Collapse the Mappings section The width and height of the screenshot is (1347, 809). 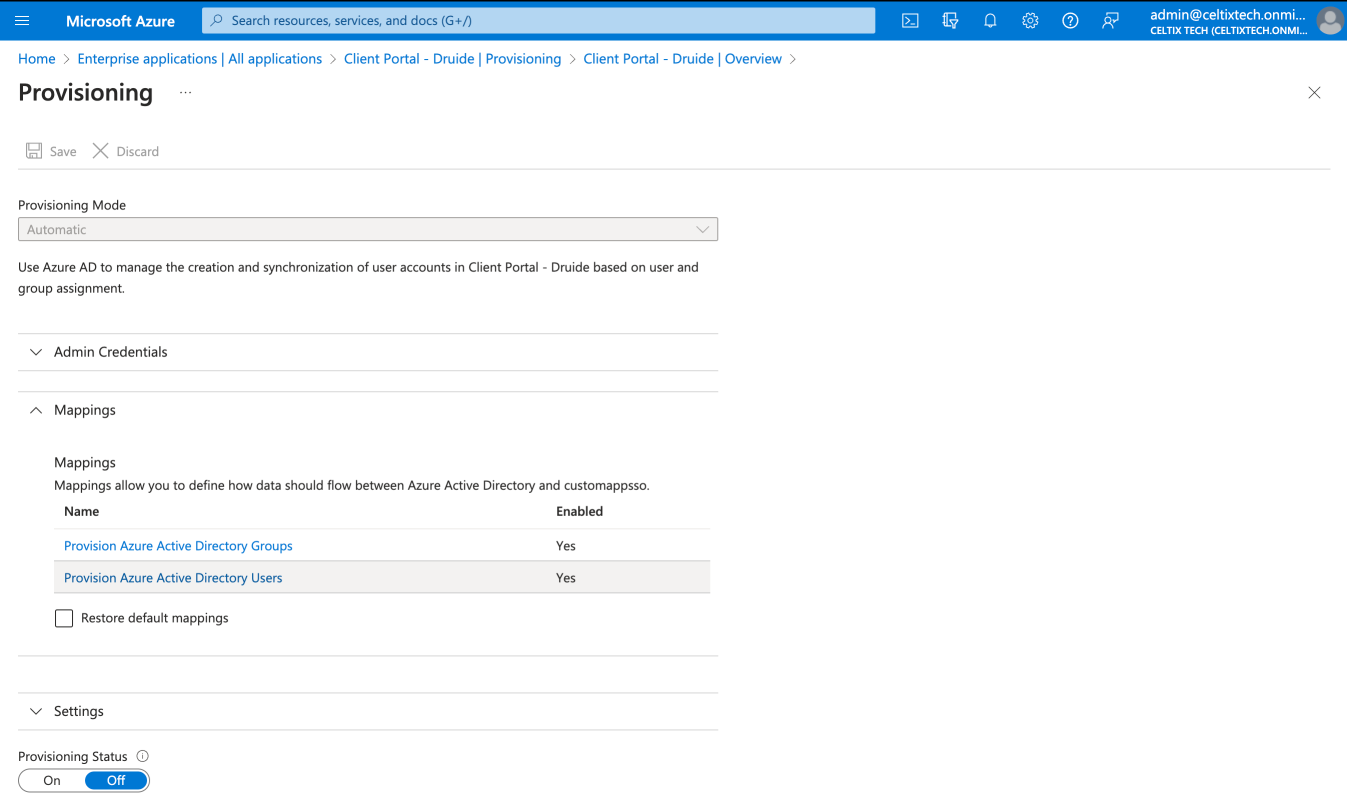[x=368, y=410]
